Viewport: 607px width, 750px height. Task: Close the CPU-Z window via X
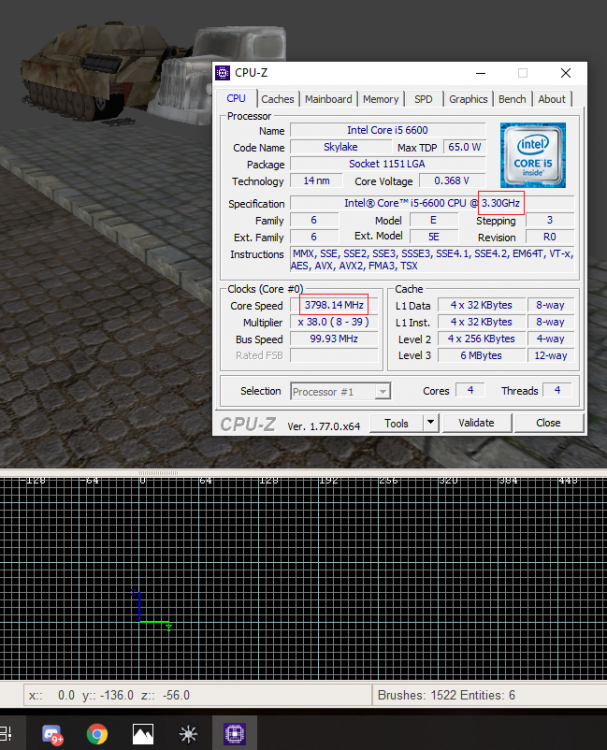pyautogui.click(x=566, y=73)
